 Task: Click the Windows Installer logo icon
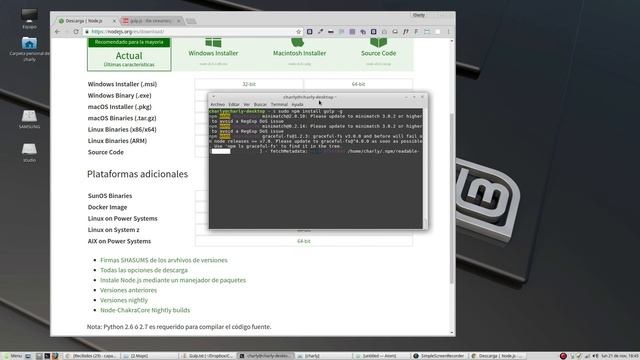[x=213, y=42]
